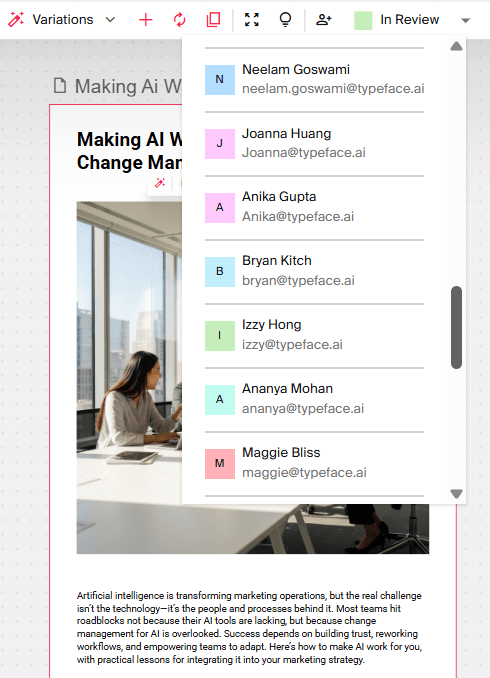
Task: Click the fullscreen expand icon
Action: pos(252,19)
